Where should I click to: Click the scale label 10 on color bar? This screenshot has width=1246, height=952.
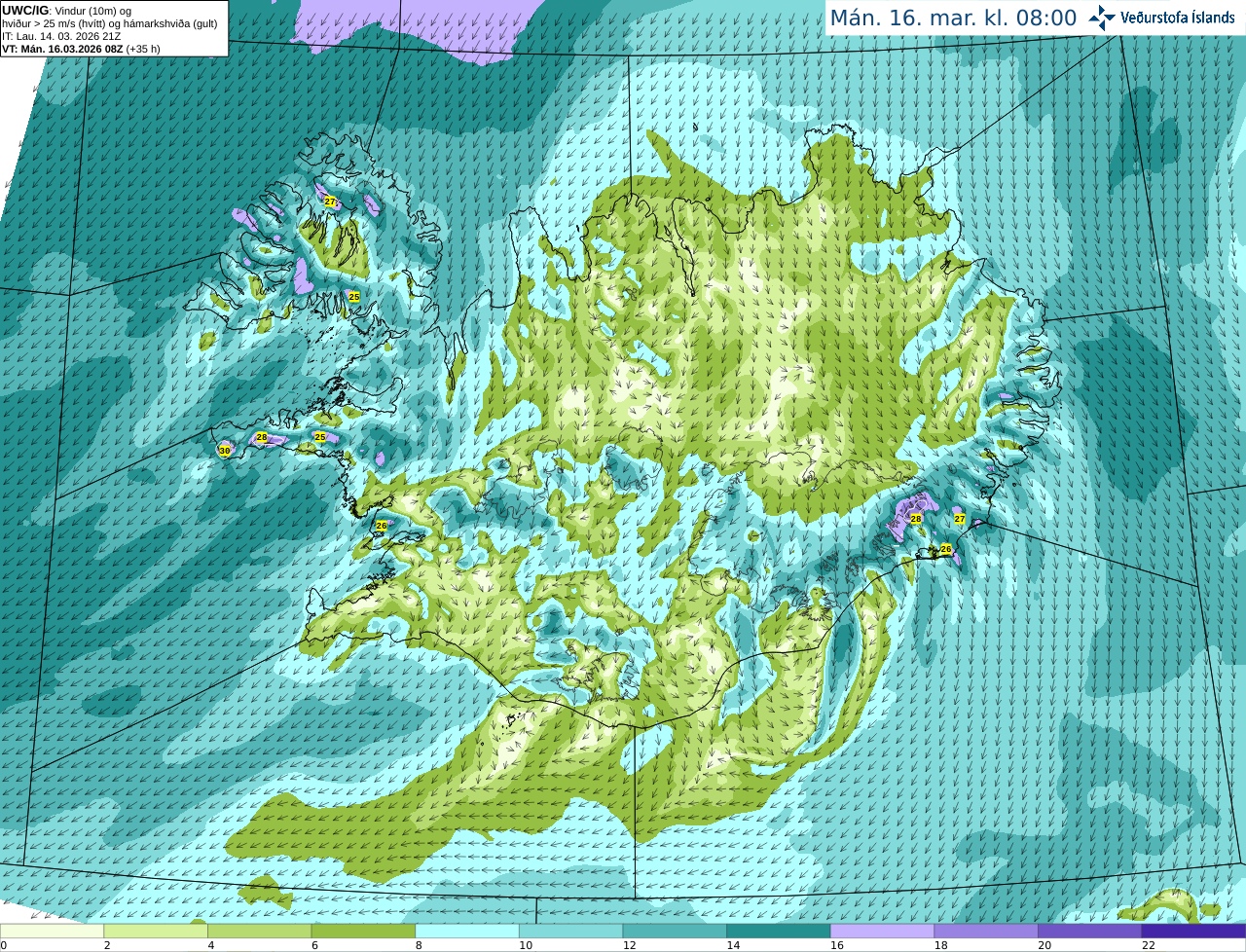point(526,945)
